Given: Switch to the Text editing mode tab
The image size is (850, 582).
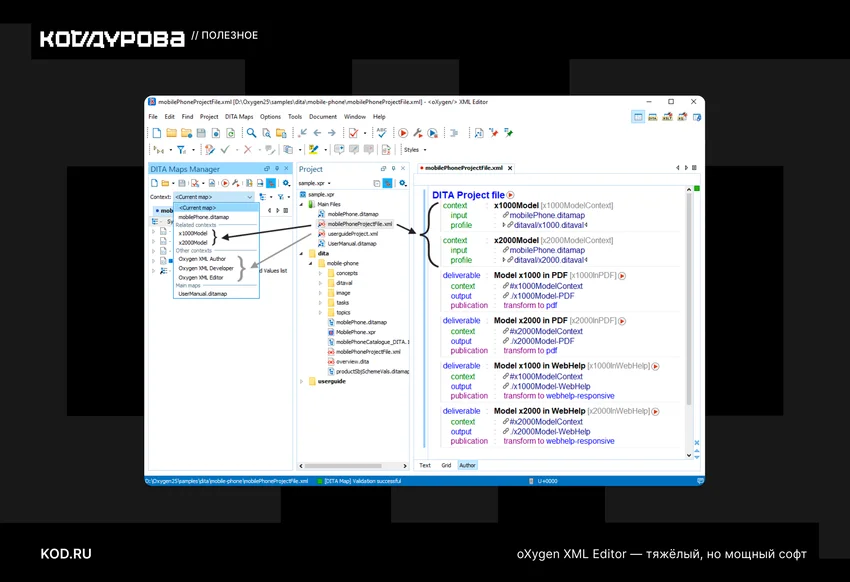Looking at the screenshot, I should [425, 465].
